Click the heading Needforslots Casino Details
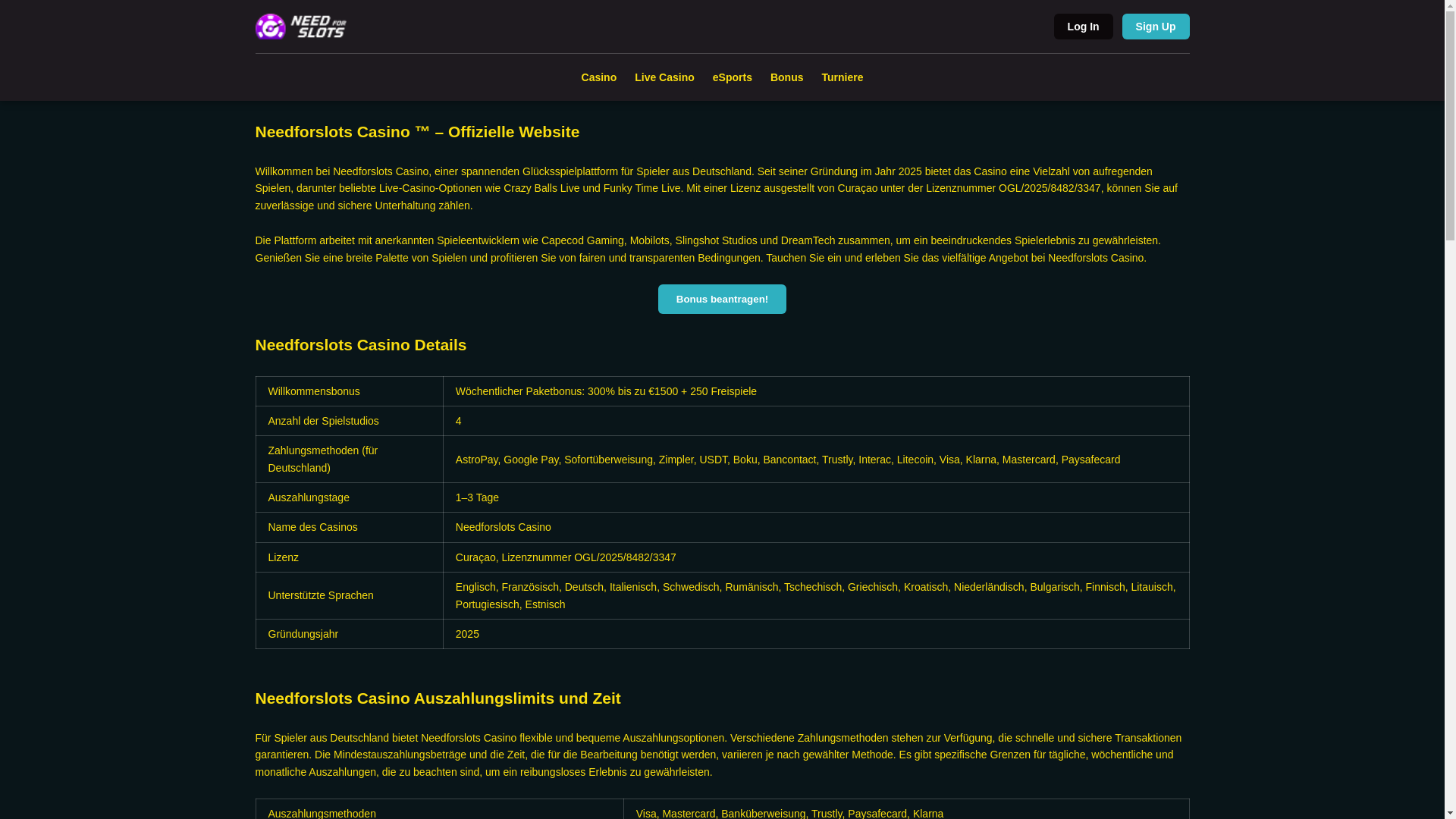 click(361, 345)
